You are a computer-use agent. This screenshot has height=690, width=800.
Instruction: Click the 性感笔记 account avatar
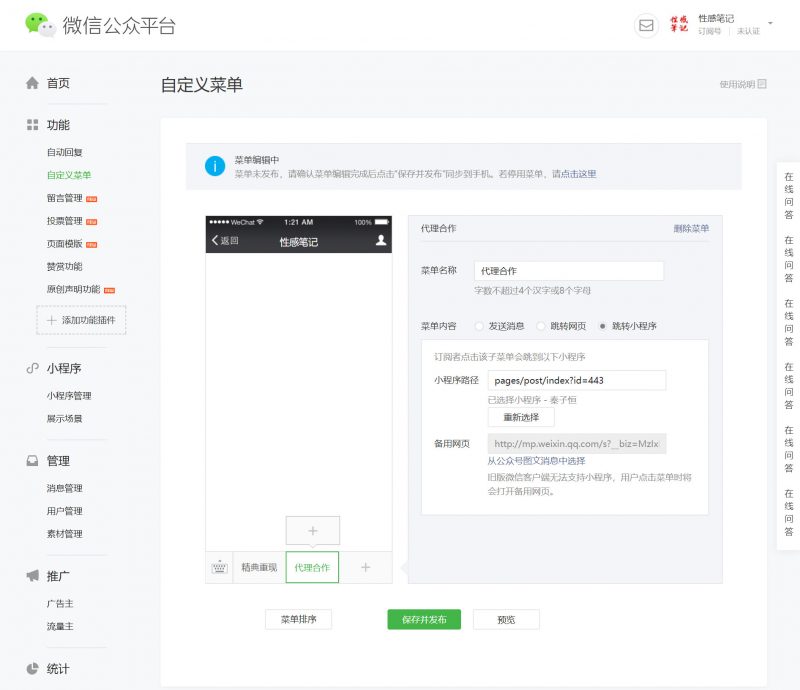pyautogui.click(x=679, y=23)
